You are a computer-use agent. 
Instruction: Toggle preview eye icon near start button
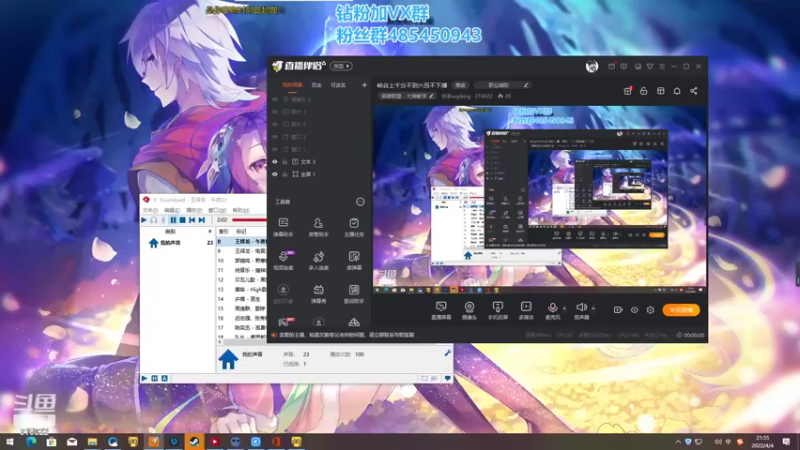(x=634, y=310)
